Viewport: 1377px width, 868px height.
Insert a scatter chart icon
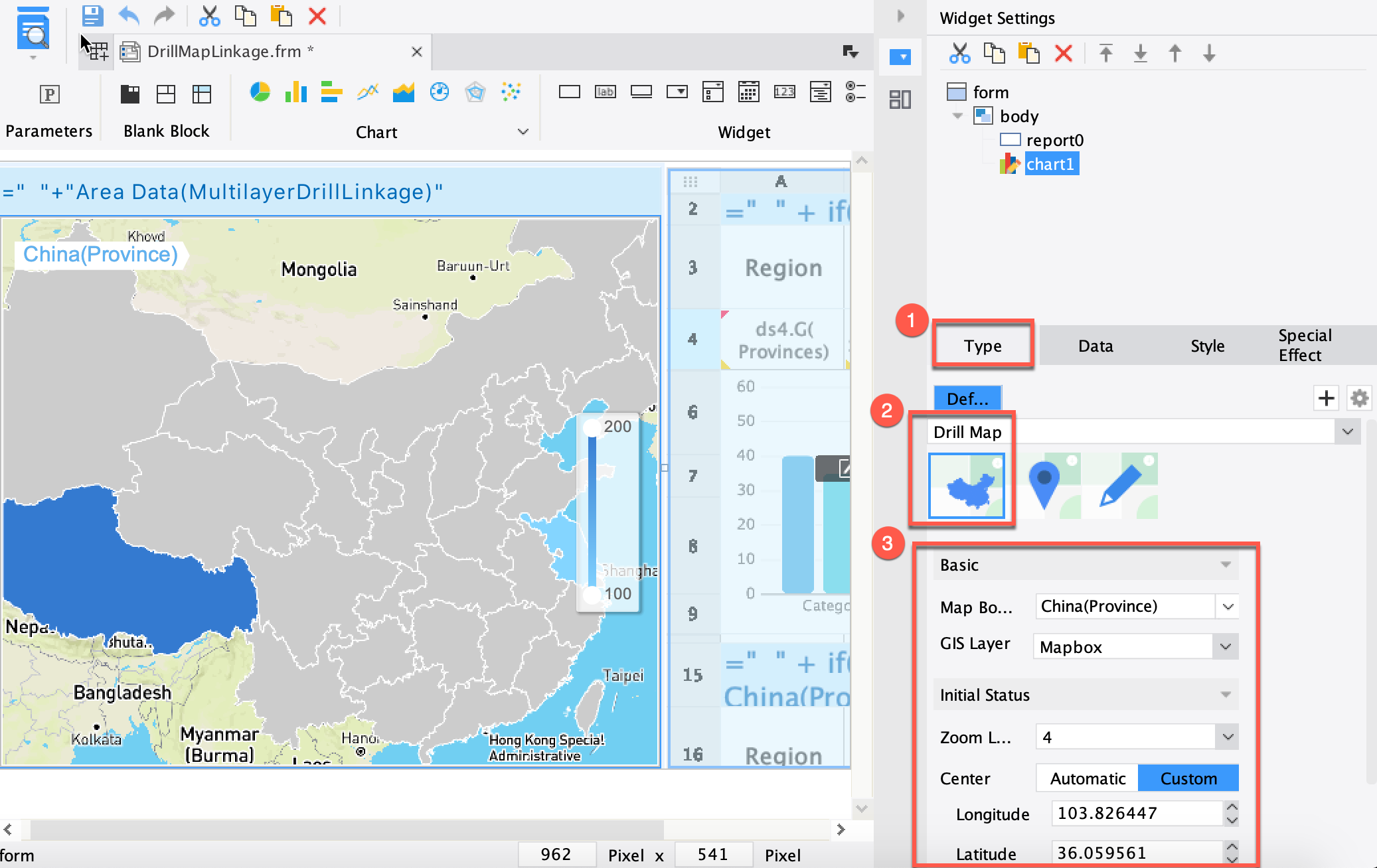[x=511, y=92]
